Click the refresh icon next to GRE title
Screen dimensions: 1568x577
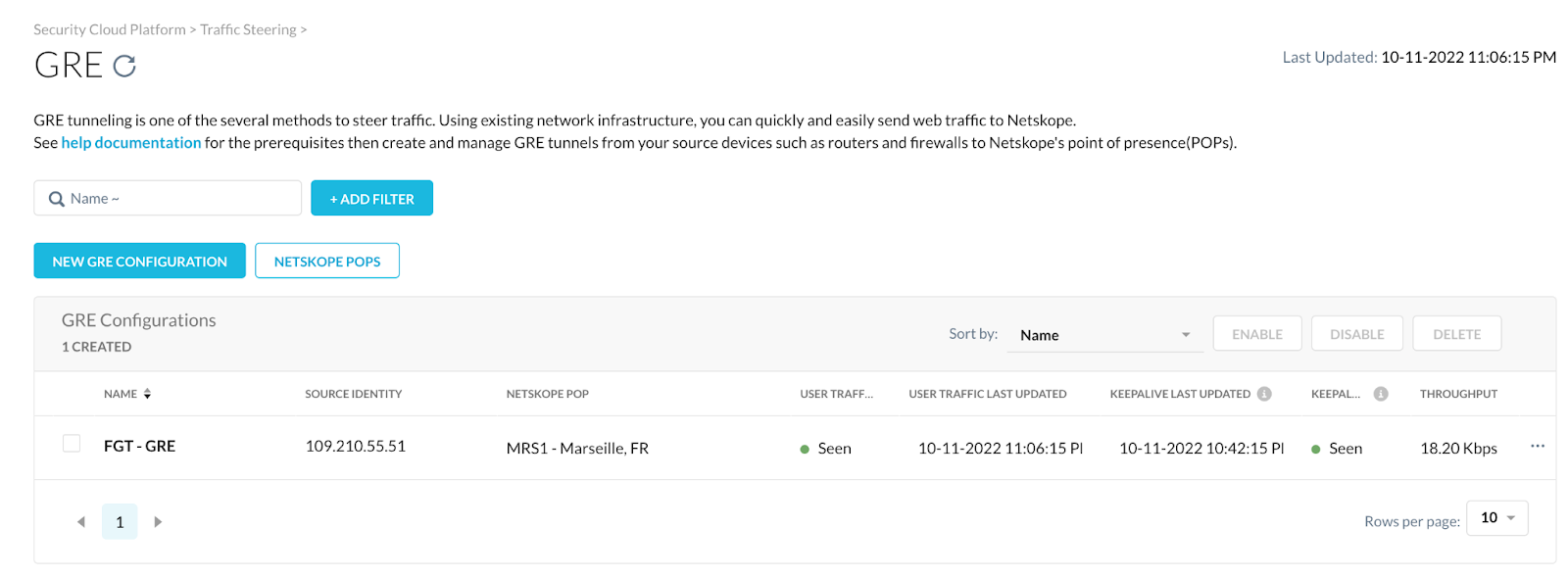click(x=123, y=65)
